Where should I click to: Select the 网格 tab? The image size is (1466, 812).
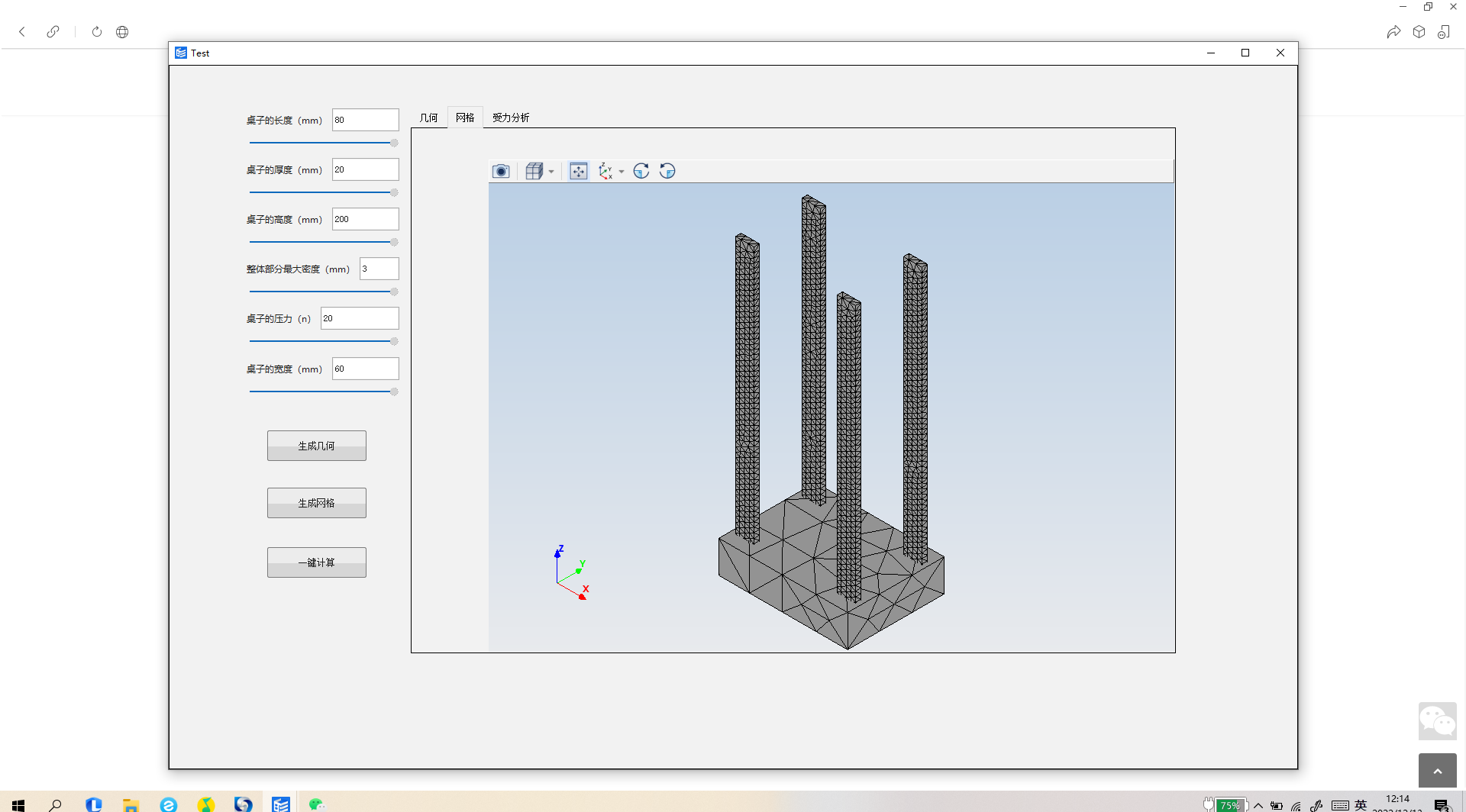[x=465, y=118]
